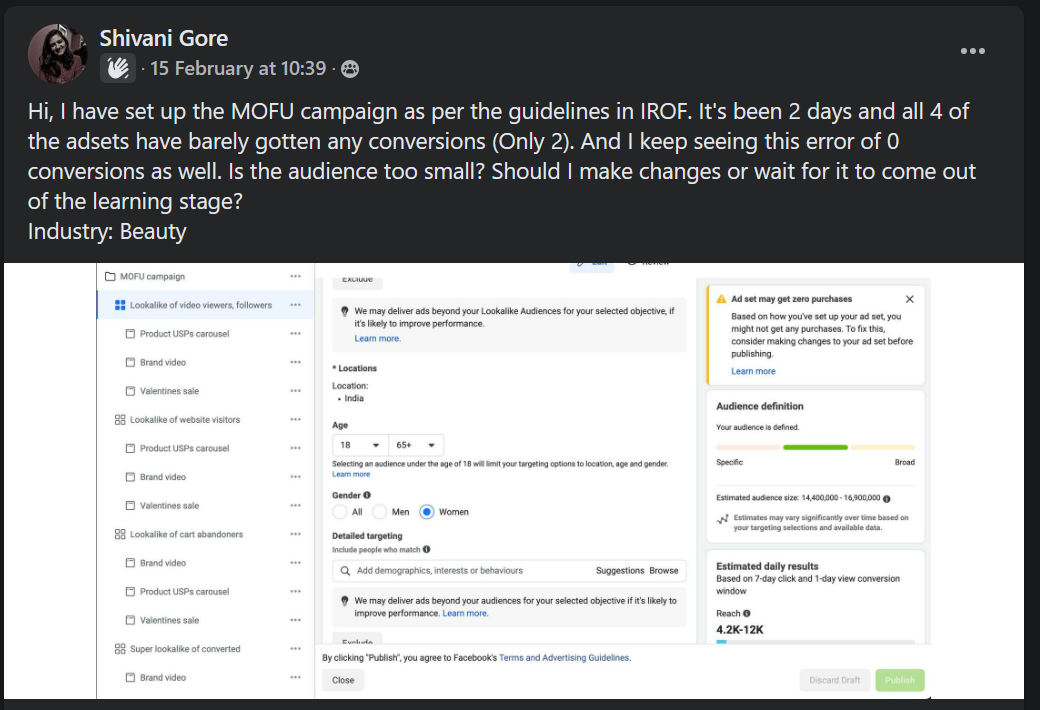Screen dimensions: 1040x710
Task: Click Browse in detailed targeting field
Action: click(x=663, y=571)
